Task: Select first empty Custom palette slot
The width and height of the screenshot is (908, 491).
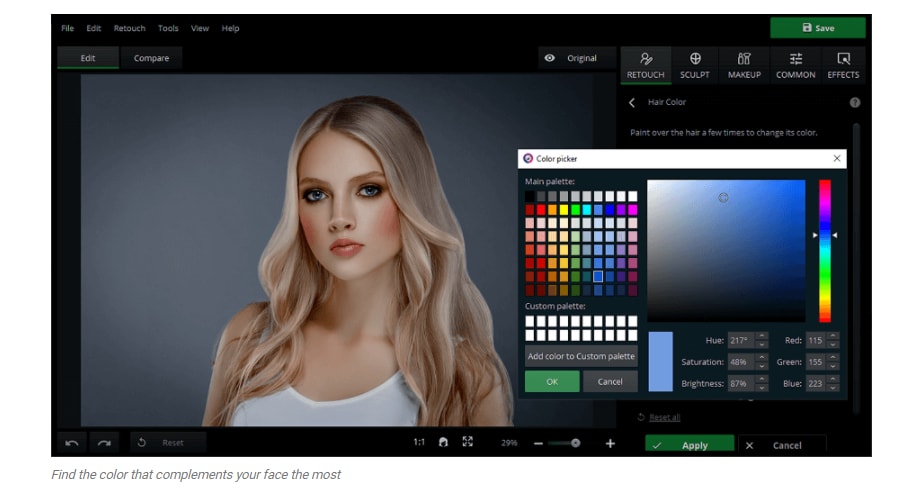Action: point(530,321)
